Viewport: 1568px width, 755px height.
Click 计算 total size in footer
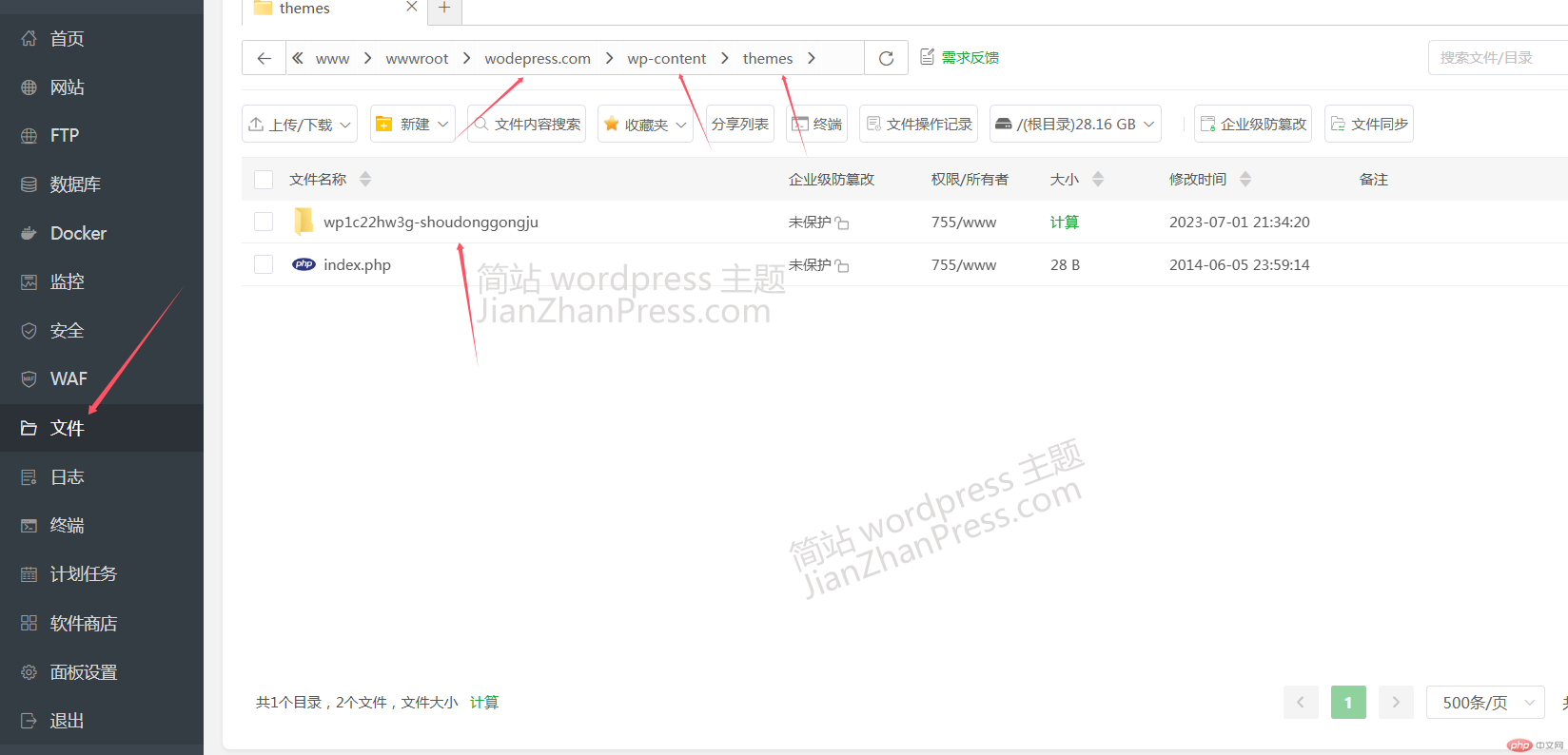(484, 702)
